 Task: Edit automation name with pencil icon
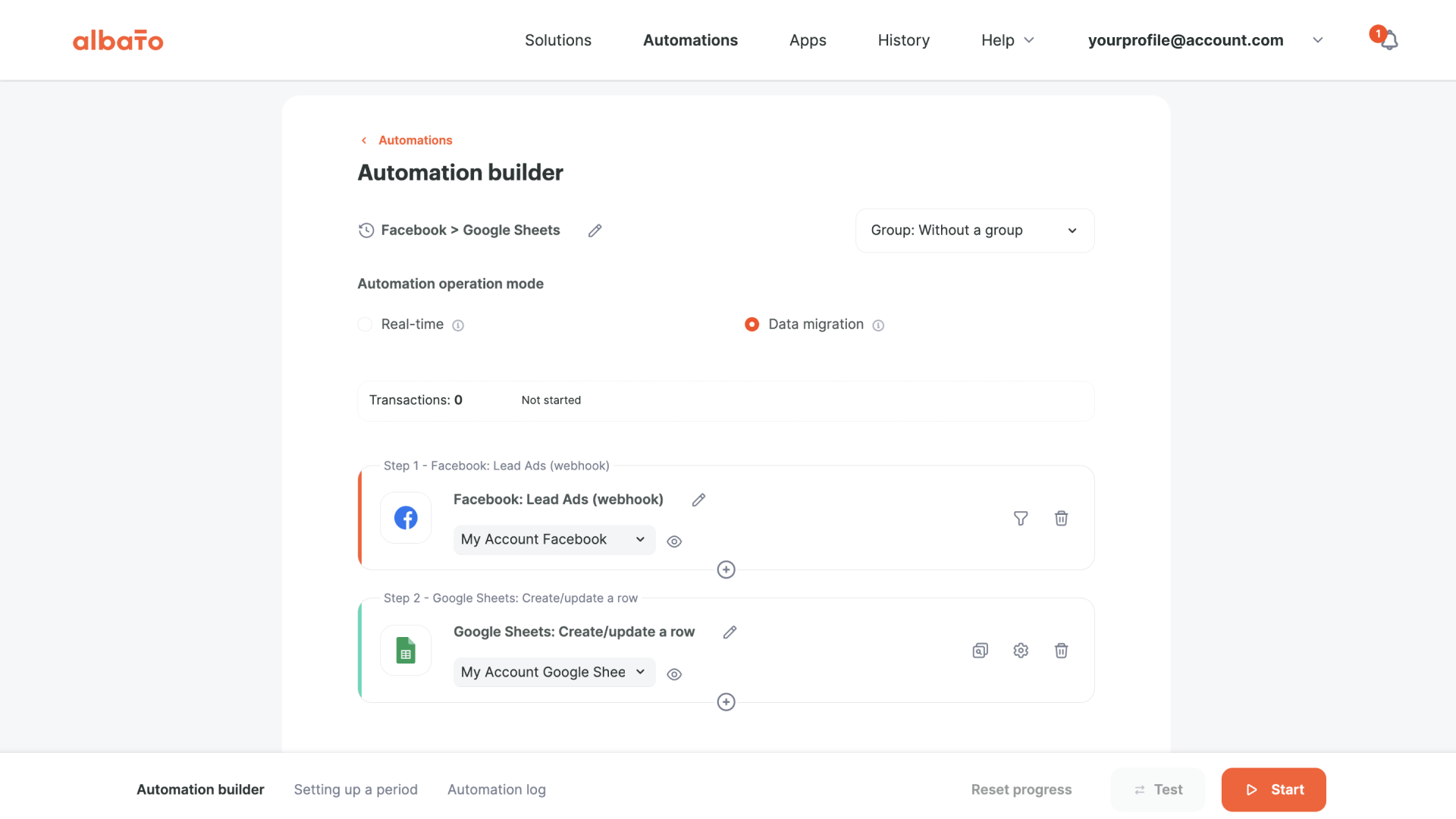[x=595, y=231]
